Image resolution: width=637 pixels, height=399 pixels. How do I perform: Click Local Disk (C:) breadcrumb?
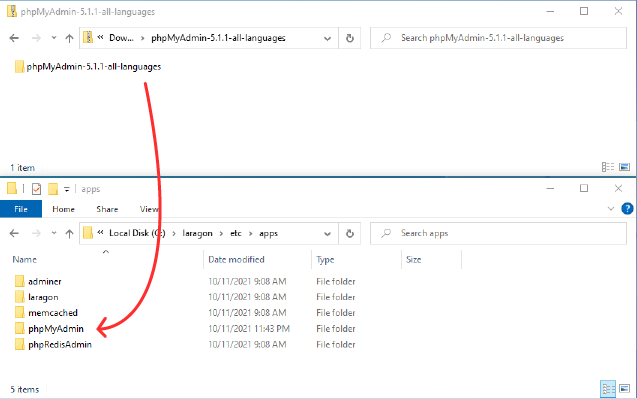click(x=137, y=233)
